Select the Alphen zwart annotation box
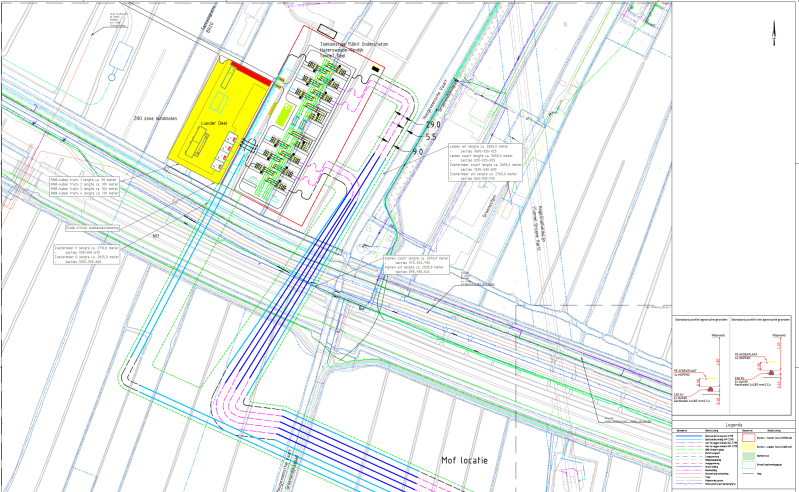This screenshot has width=799, height=492. coord(416,265)
